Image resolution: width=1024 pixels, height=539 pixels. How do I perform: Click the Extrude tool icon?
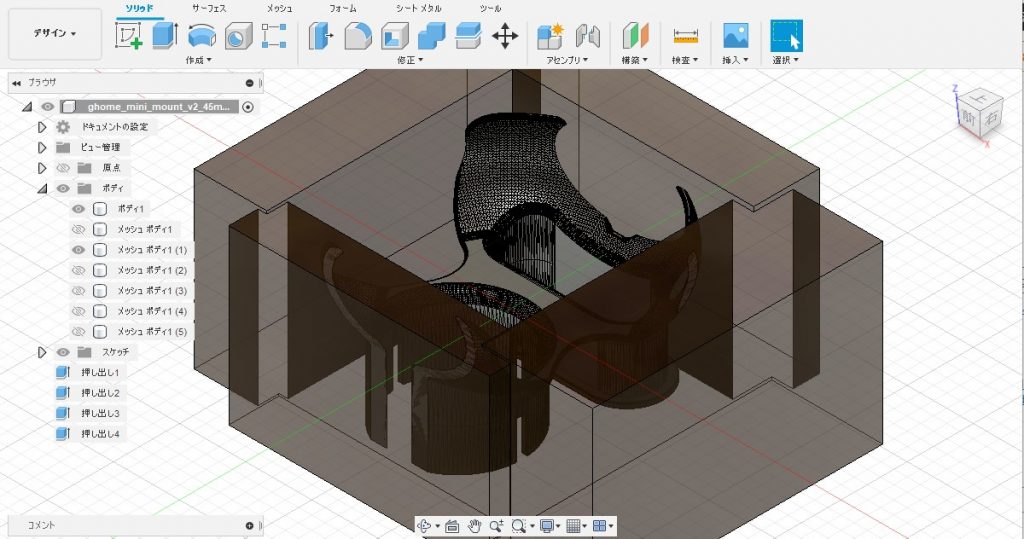[x=164, y=36]
